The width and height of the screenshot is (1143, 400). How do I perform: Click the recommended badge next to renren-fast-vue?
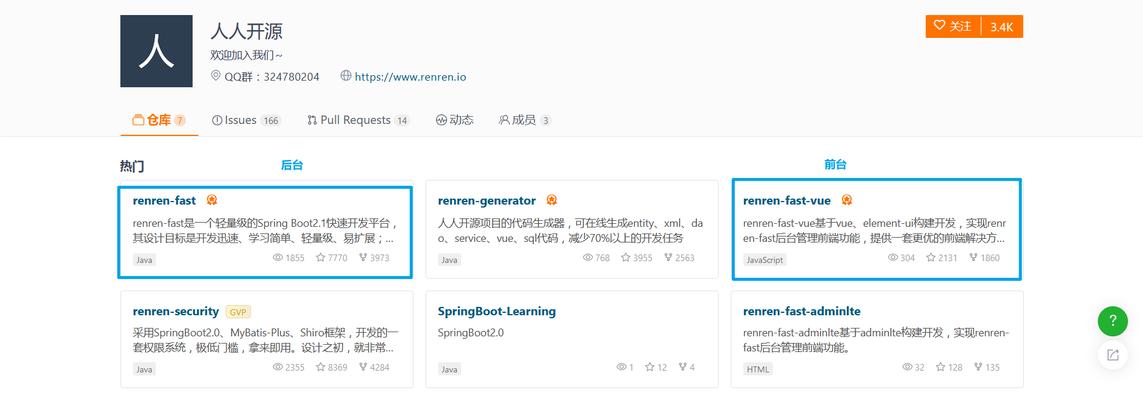(846, 200)
